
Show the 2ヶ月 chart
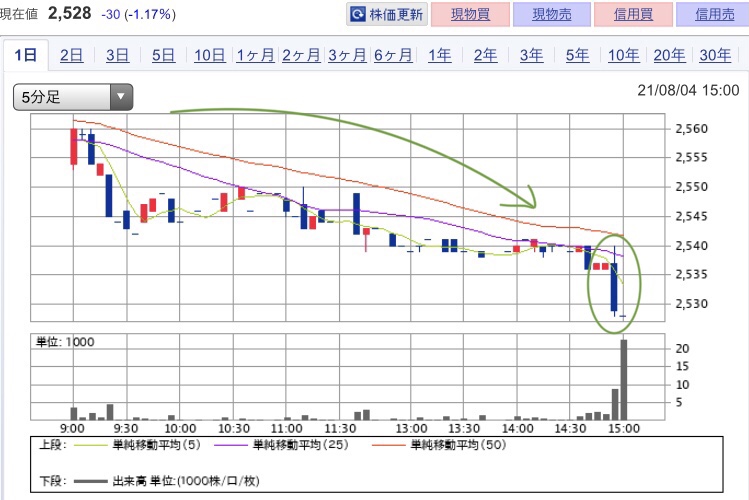point(301,55)
